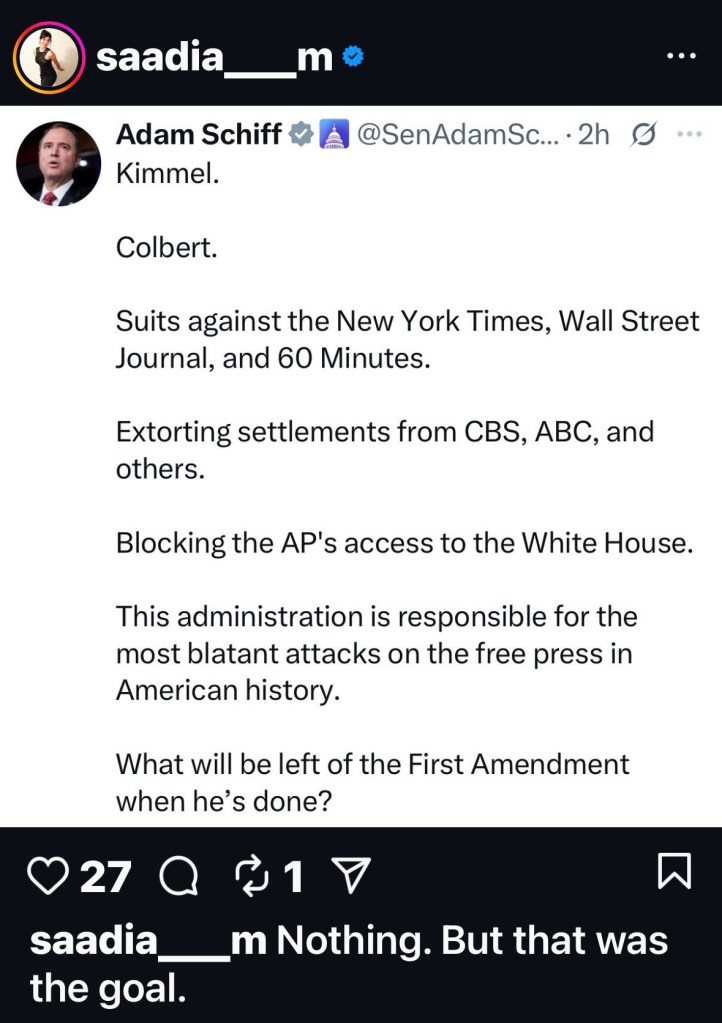Screen dimensions: 722x1023
Task: Click the gray verified badge next to Adam Schiff
Action: [x=300, y=134]
